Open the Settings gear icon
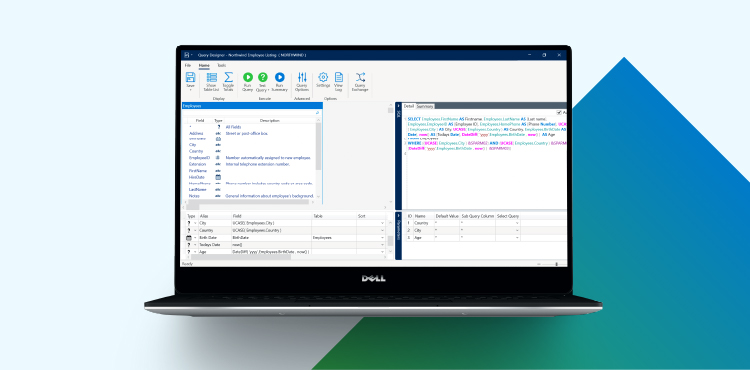Viewport: 750px width, 370px height. tap(323, 77)
